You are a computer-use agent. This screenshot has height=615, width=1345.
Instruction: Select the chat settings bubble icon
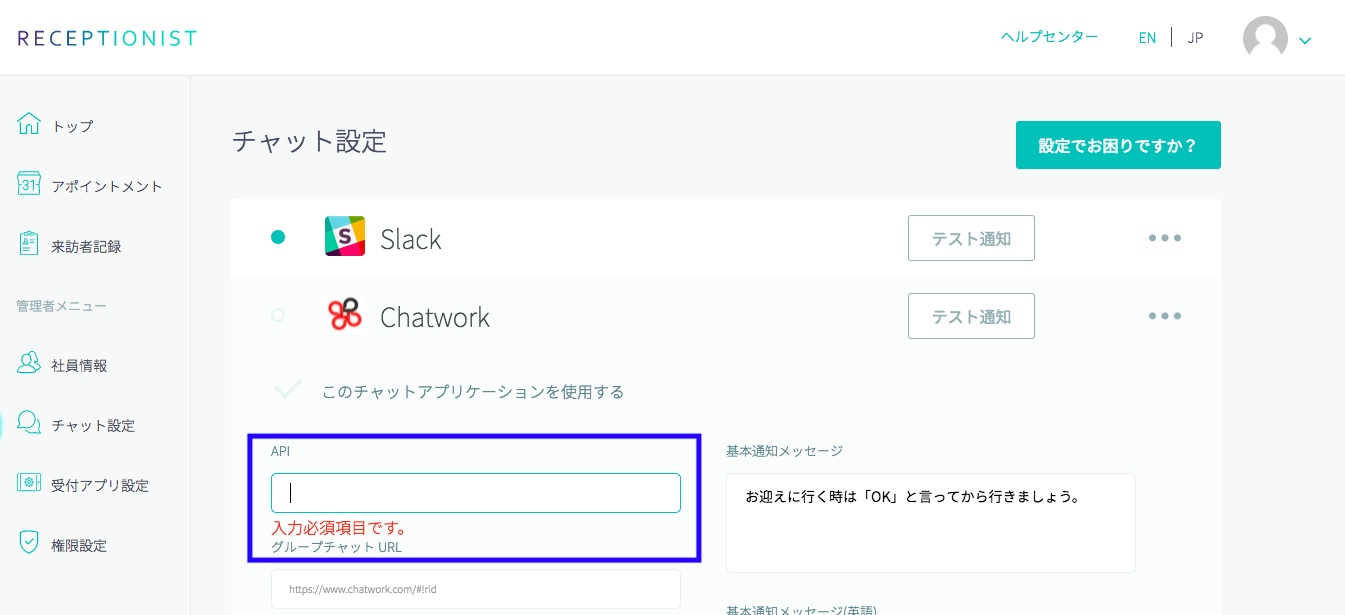coord(29,424)
